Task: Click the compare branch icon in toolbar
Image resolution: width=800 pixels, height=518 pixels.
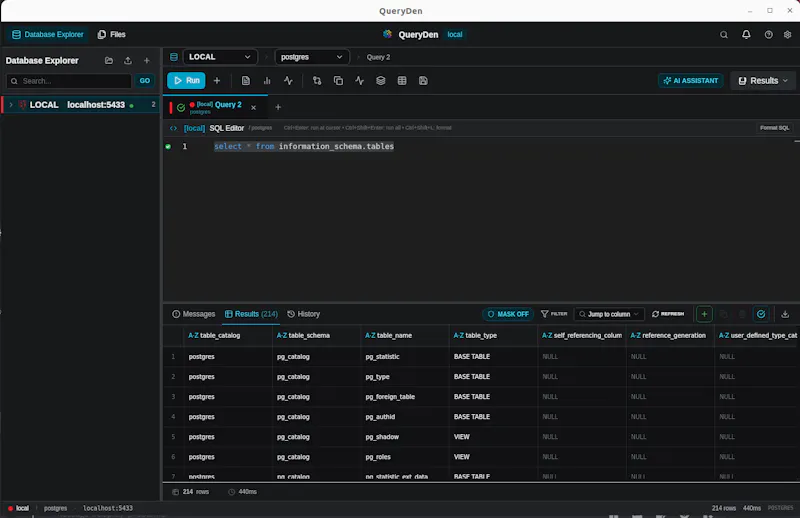Action: click(x=317, y=81)
